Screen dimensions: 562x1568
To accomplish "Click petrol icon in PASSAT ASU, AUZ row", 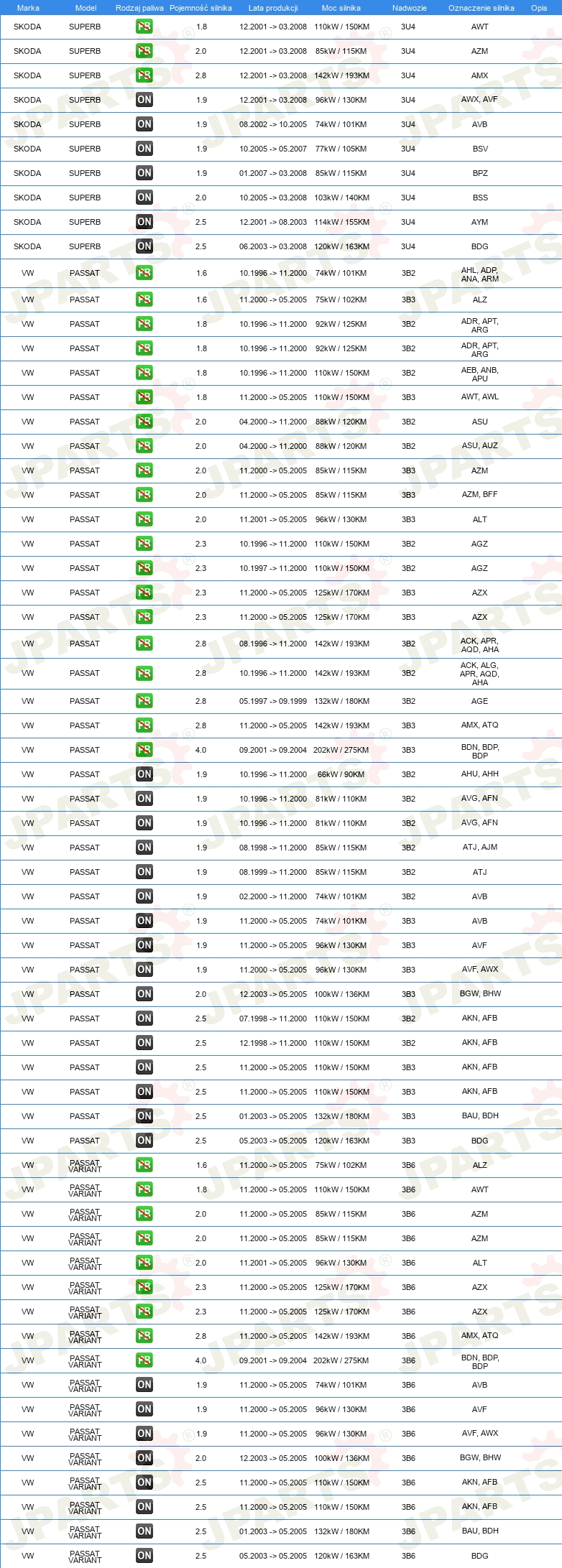I will tap(144, 446).
